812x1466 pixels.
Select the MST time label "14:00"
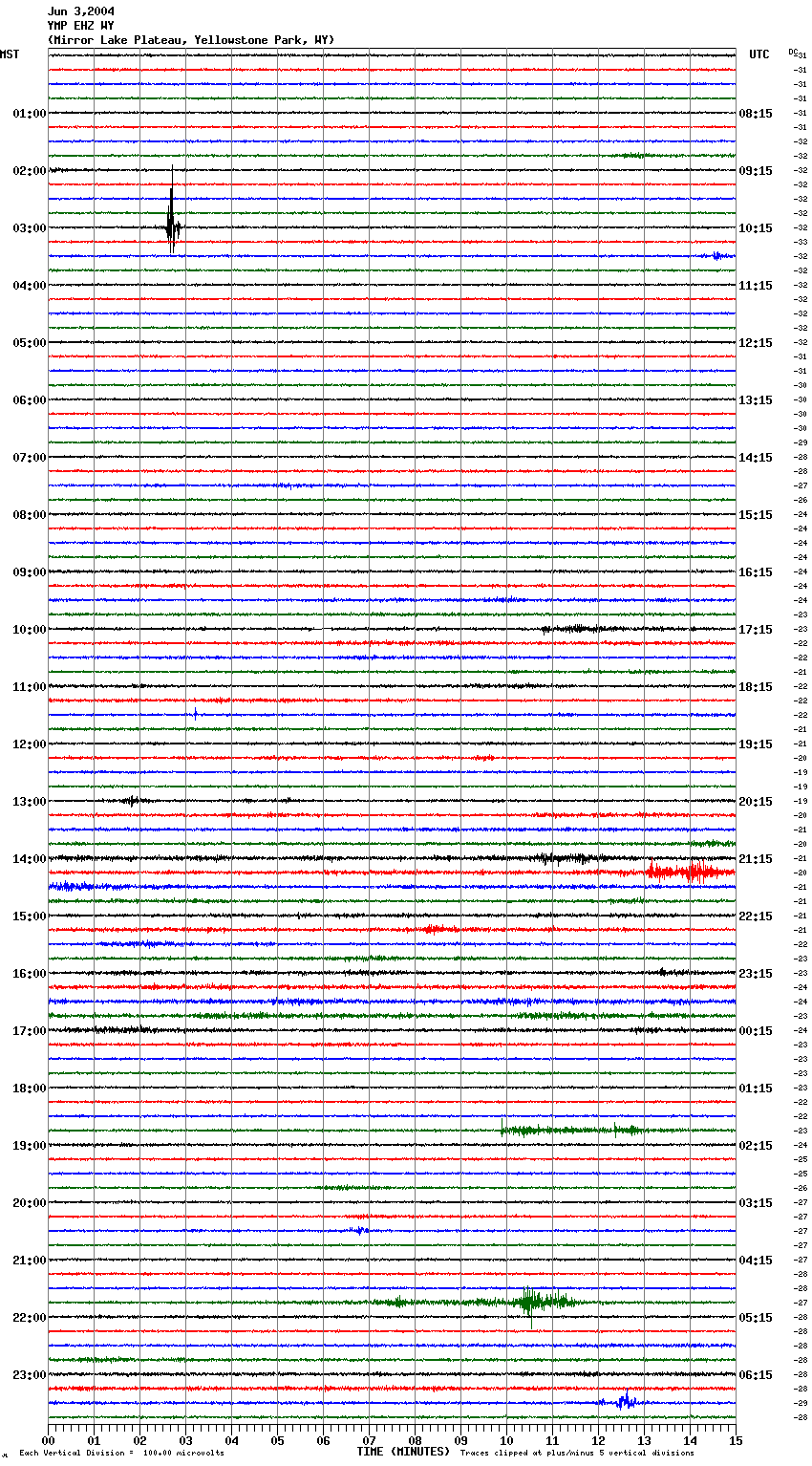(x=30, y=859)
